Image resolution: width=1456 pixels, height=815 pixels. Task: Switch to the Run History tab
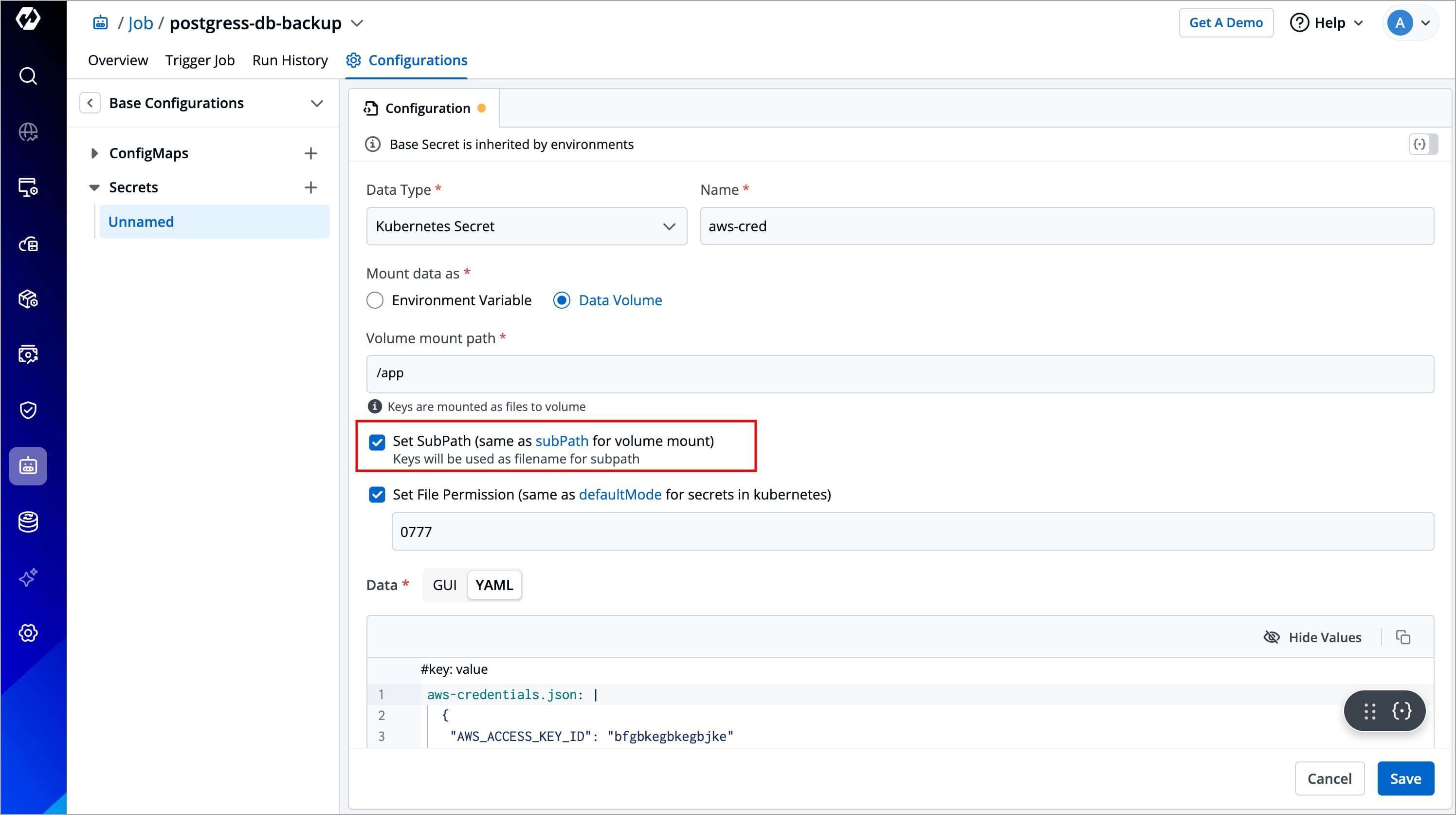(x=290, y=60)
